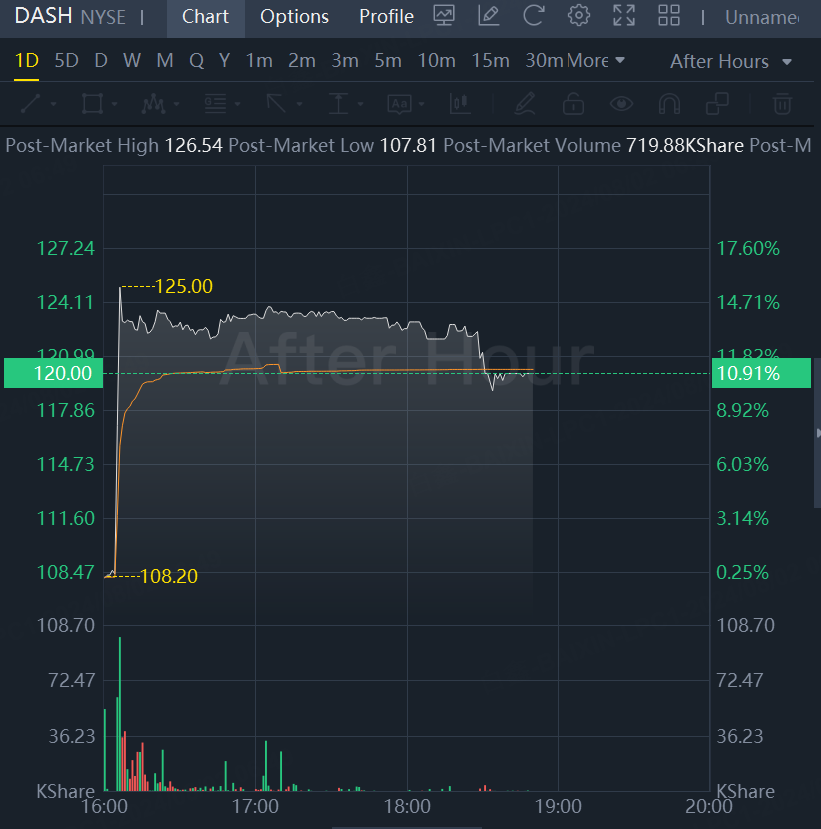Click the 108.20 low price marker
This screenshot has width=821, height=829.
[169, 576]
